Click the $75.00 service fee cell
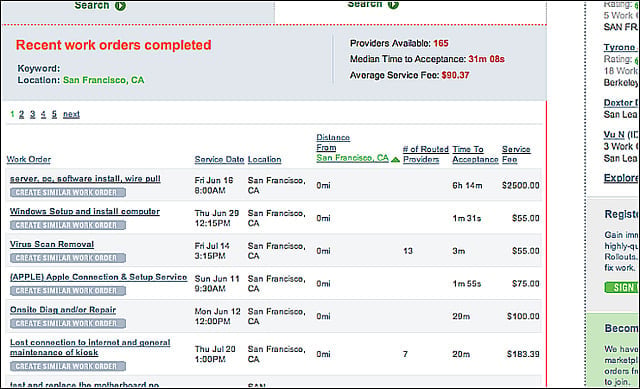The image size is (640, 389). coord(526,283)
